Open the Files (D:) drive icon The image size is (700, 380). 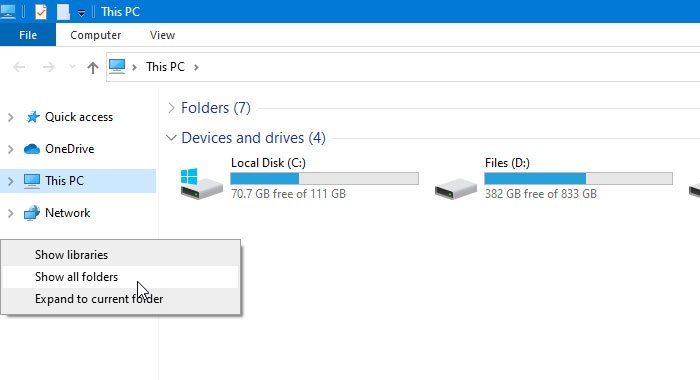point(456,188)
